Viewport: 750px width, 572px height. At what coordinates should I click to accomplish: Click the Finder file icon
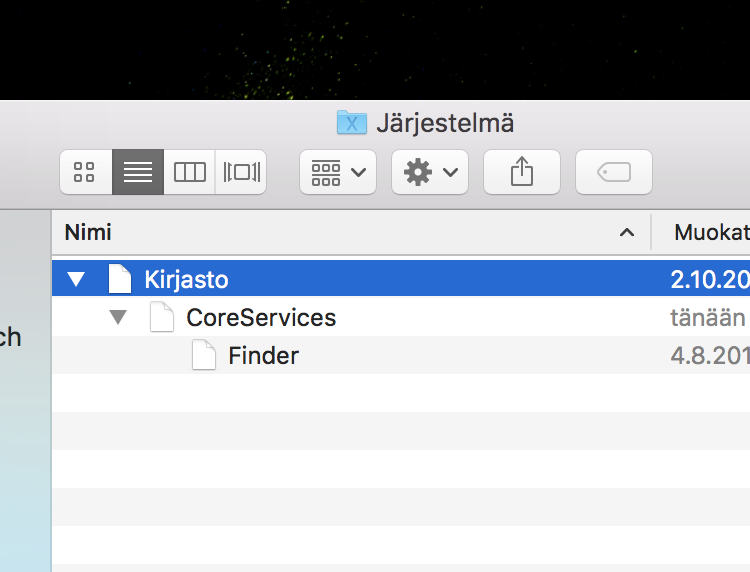[204, 355]
